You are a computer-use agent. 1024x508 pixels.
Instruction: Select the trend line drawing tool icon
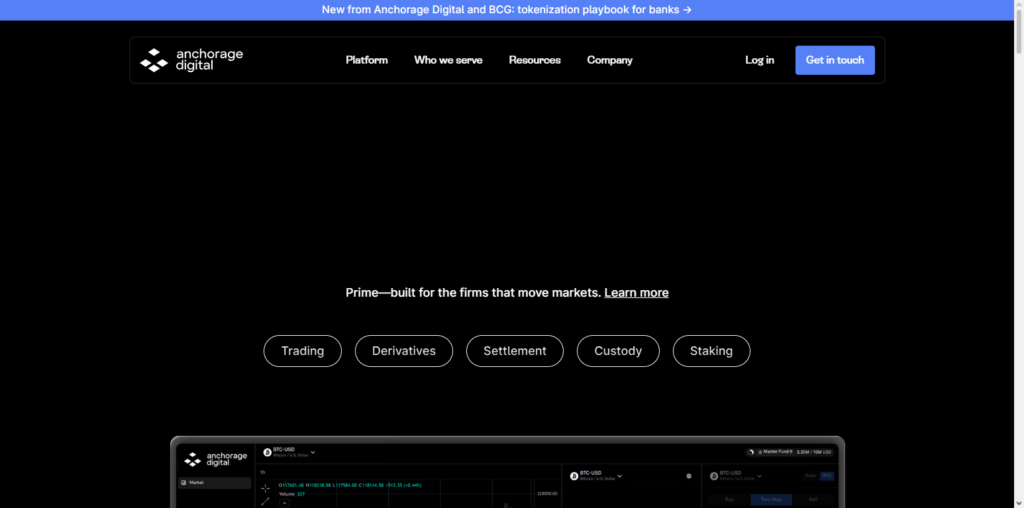pyautogui.click(x=265, y=501)
